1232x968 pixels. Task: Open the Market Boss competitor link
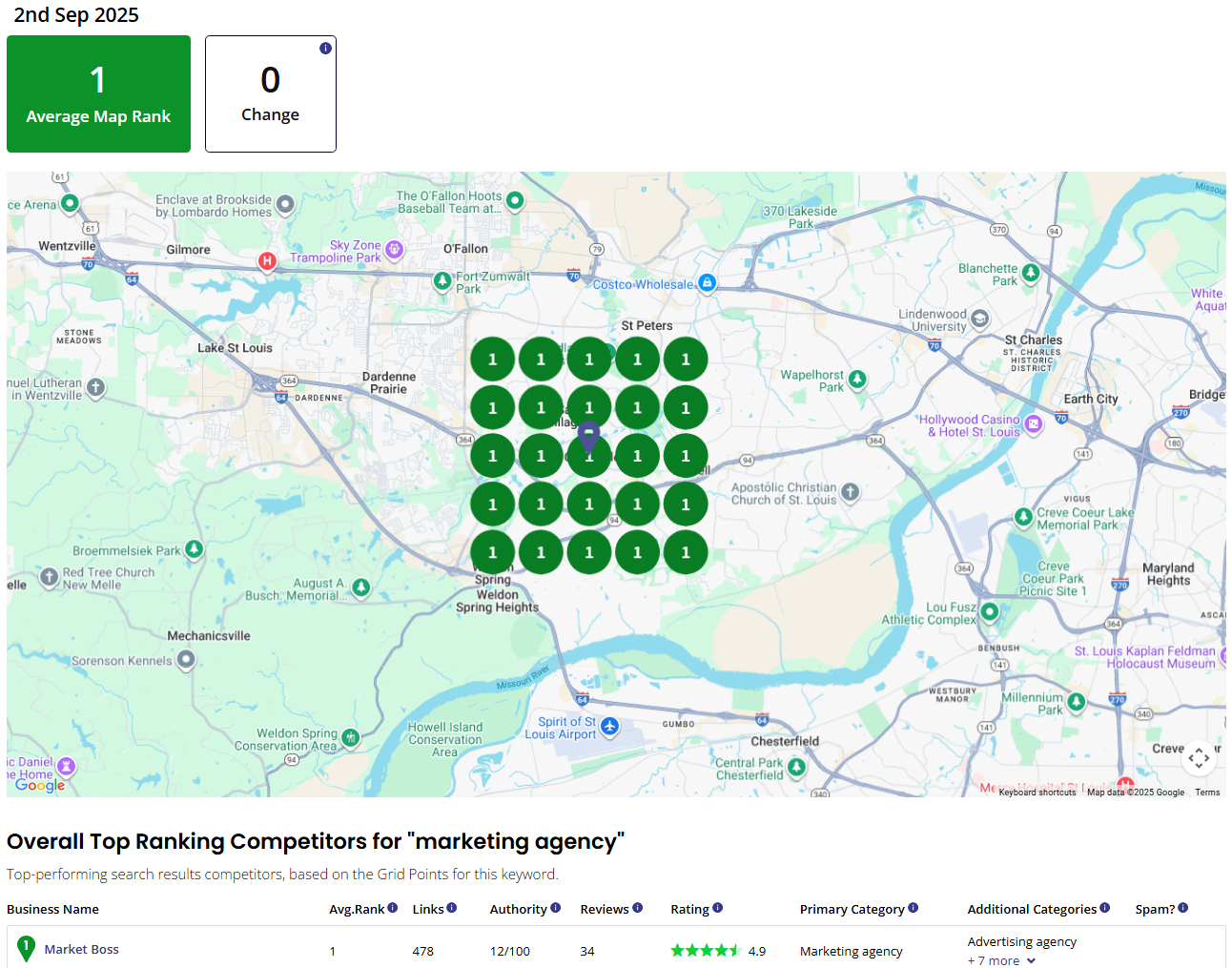click(x=81, y=949)
